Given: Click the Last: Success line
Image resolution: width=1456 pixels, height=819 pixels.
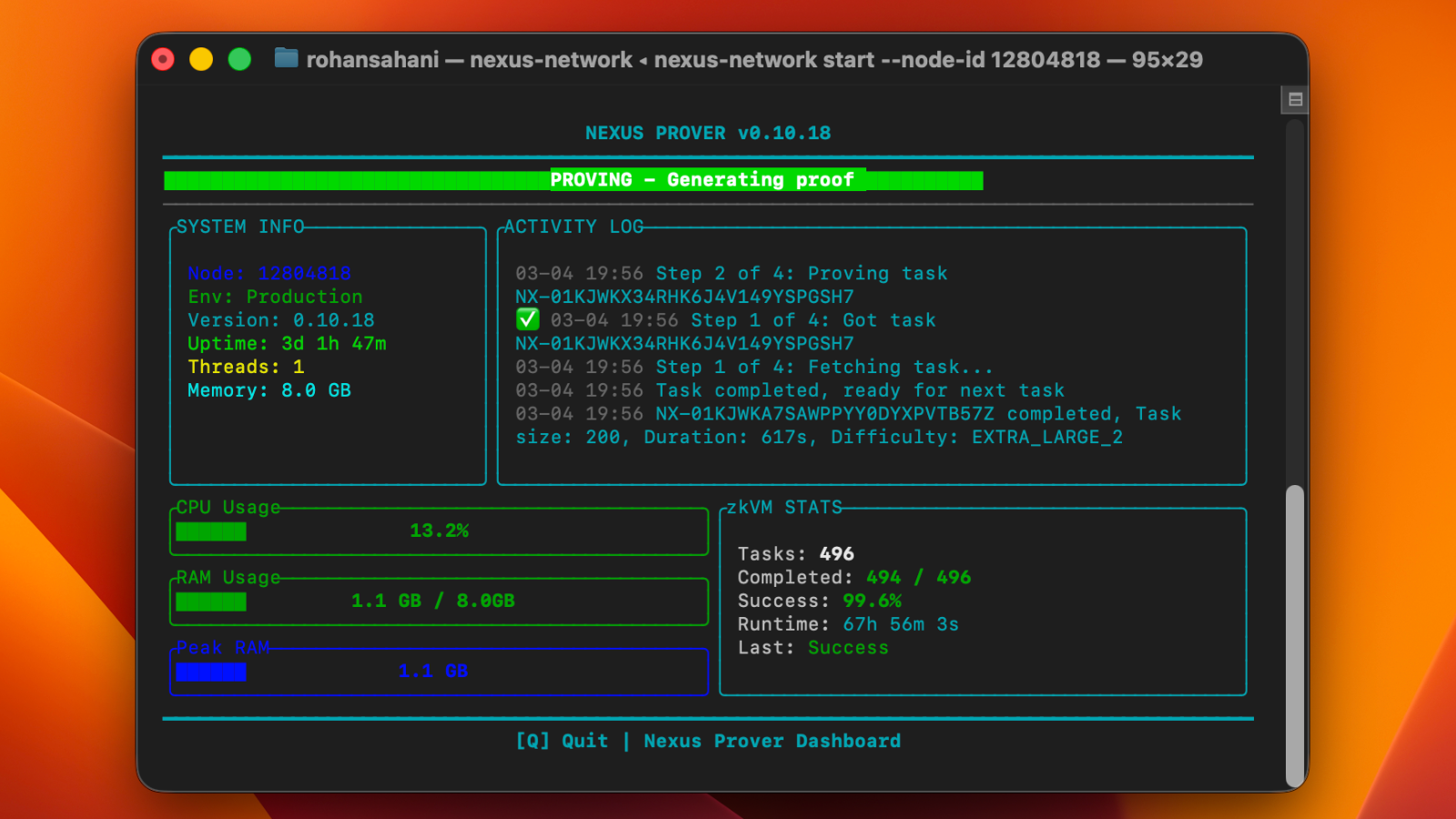Looking at the screenshot, I should click(813, 648).
